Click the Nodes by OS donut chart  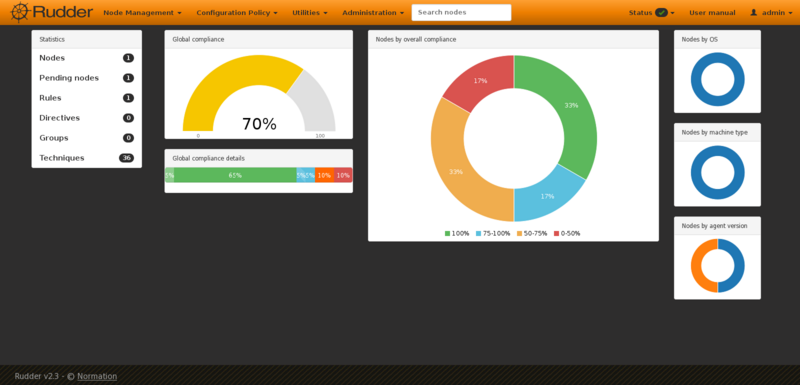click(x=717, y=80)
